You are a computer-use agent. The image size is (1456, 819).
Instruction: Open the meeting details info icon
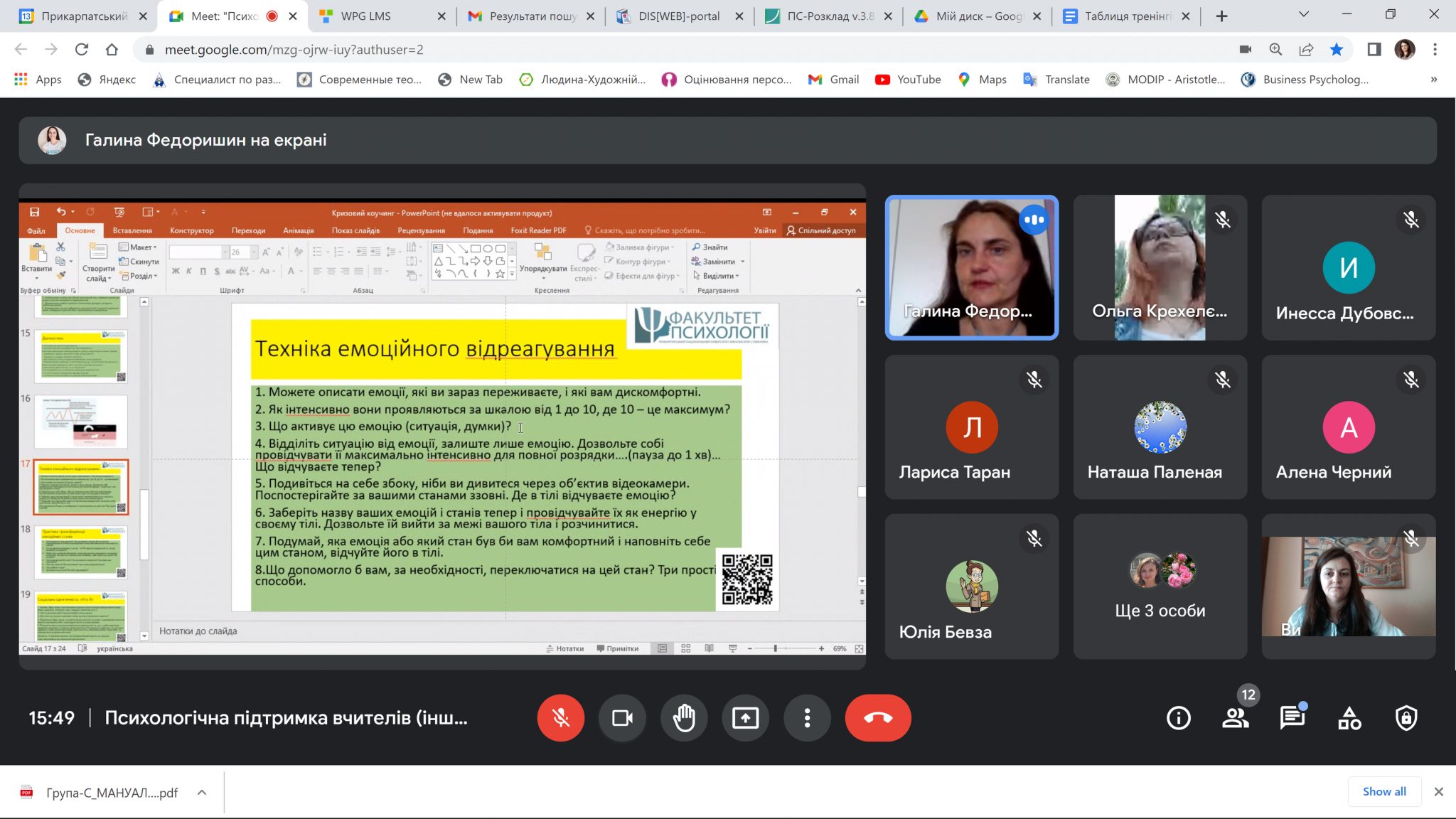tap(1178, 718)
